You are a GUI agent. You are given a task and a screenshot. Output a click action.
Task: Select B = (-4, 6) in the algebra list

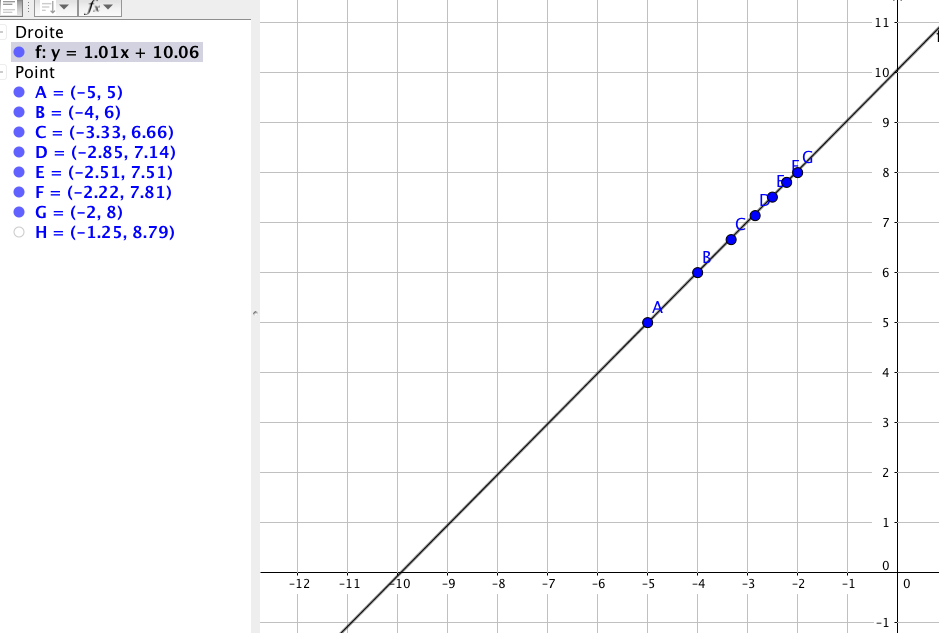coord(78,112)
